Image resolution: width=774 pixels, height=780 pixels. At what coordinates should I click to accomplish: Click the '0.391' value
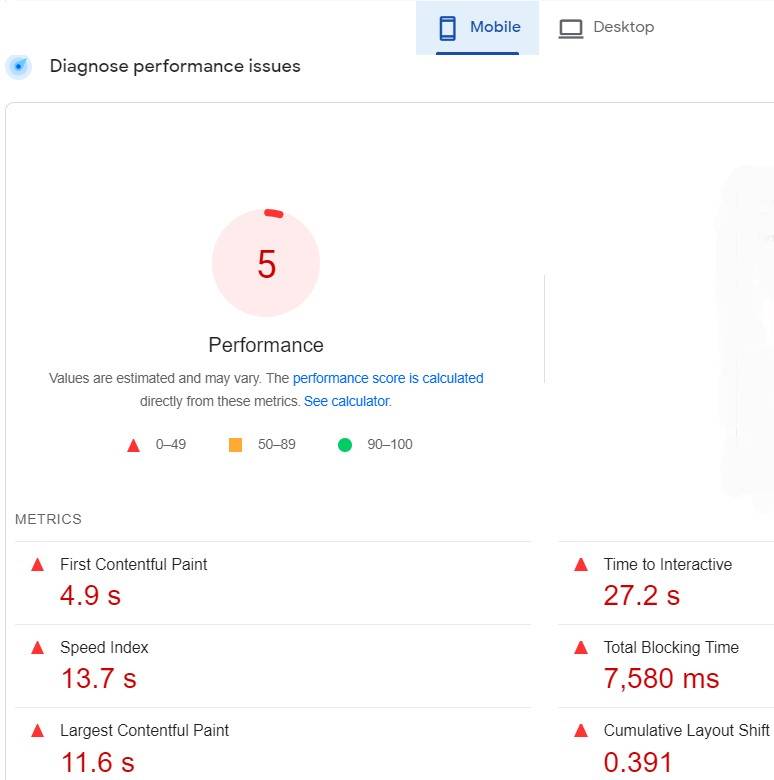[x=638, y=762]
